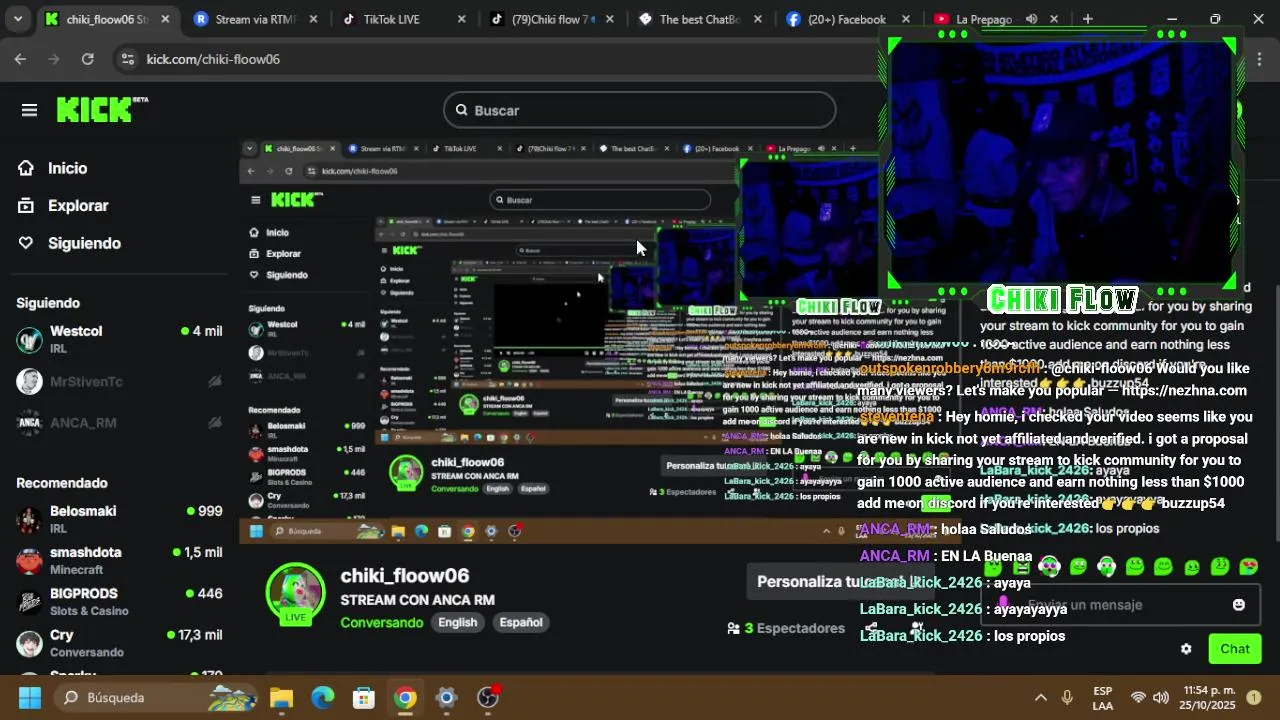Go to Inicio page

pyautogui.click(x=67, y=168)
